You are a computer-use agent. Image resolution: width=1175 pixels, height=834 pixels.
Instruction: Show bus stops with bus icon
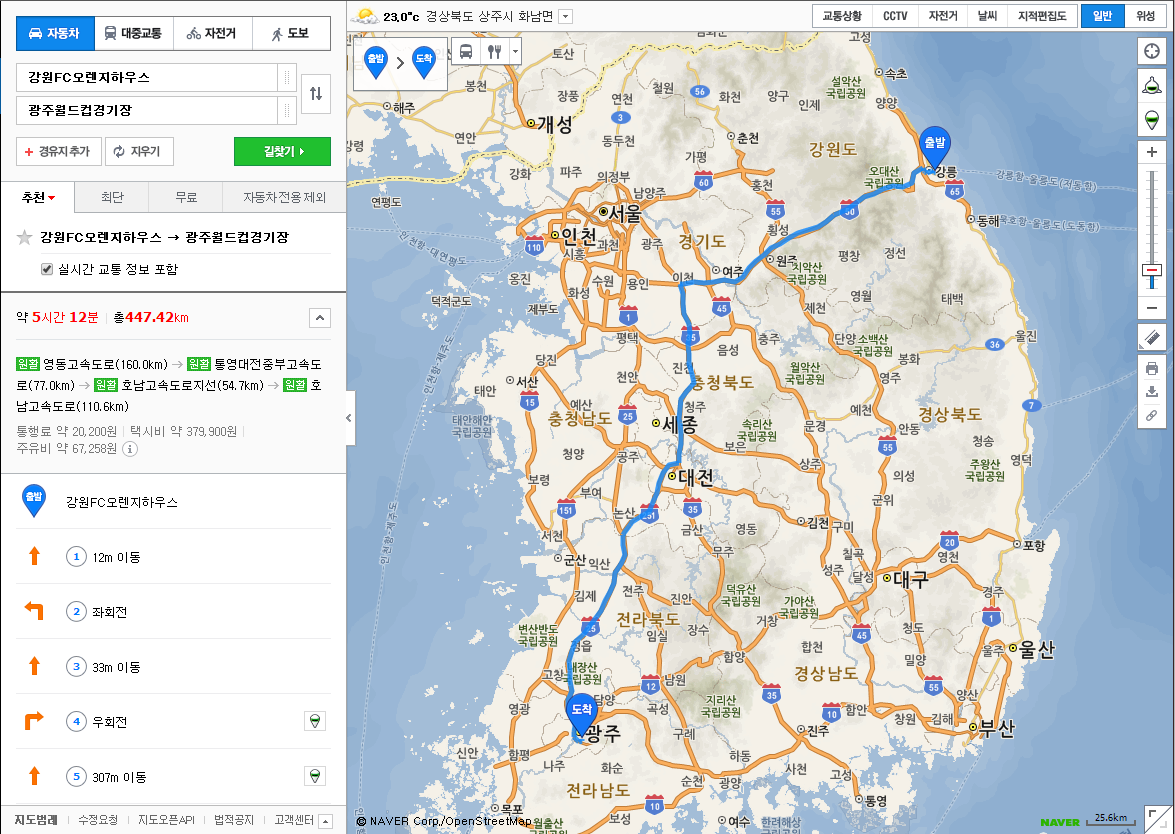(466, 52)
